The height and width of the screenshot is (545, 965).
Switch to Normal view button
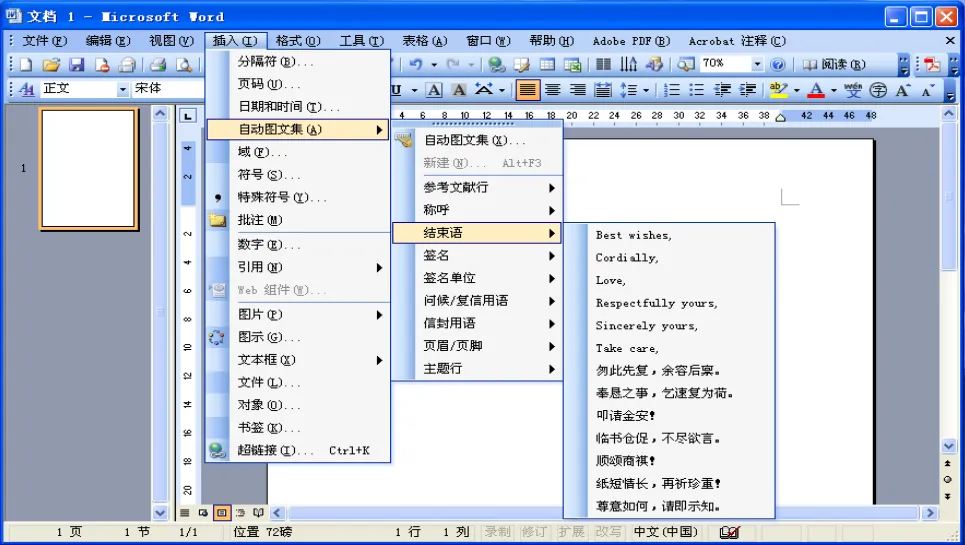(185, 512)
